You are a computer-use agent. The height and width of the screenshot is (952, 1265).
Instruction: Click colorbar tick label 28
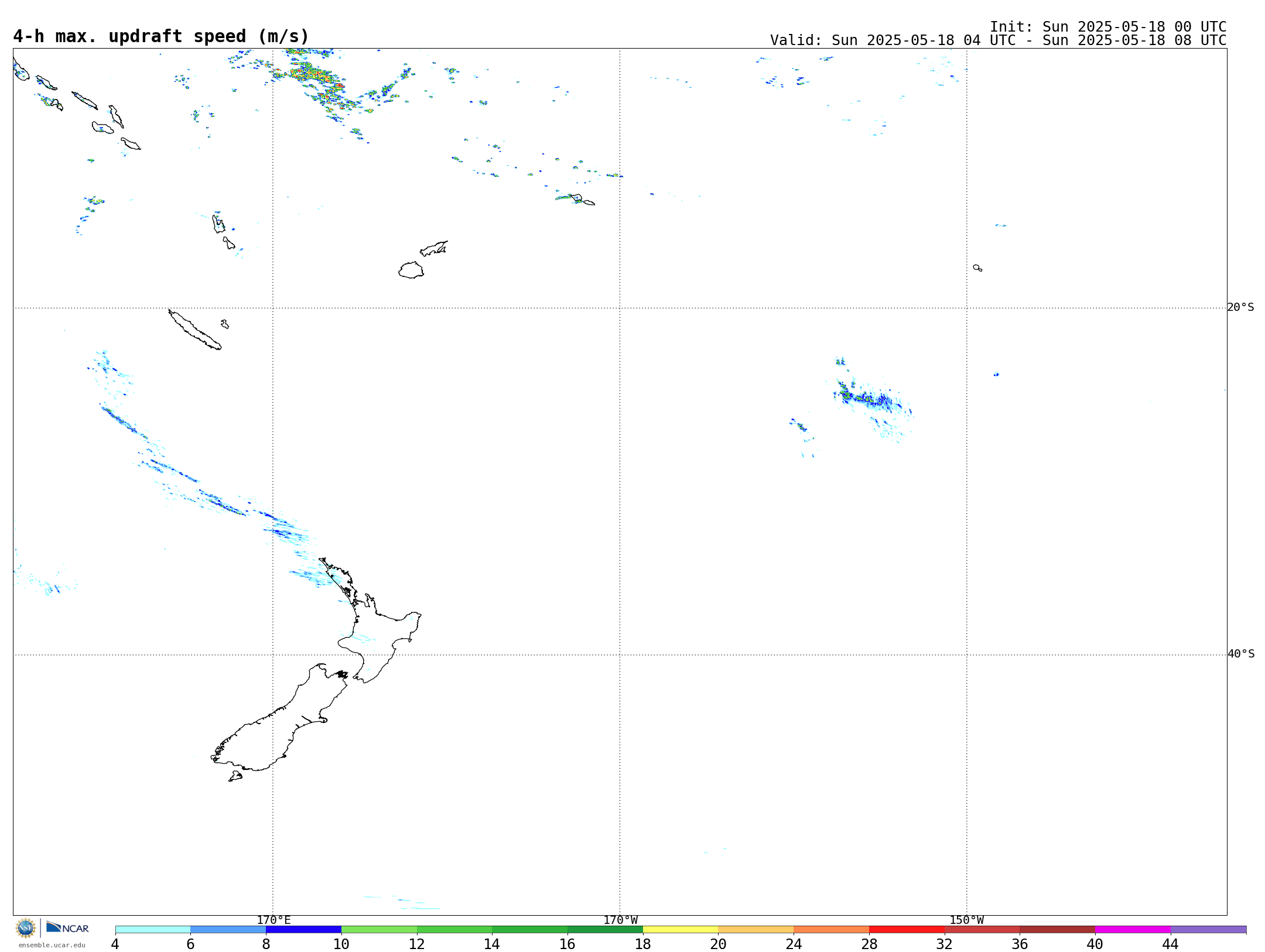(x=869, y=944)
